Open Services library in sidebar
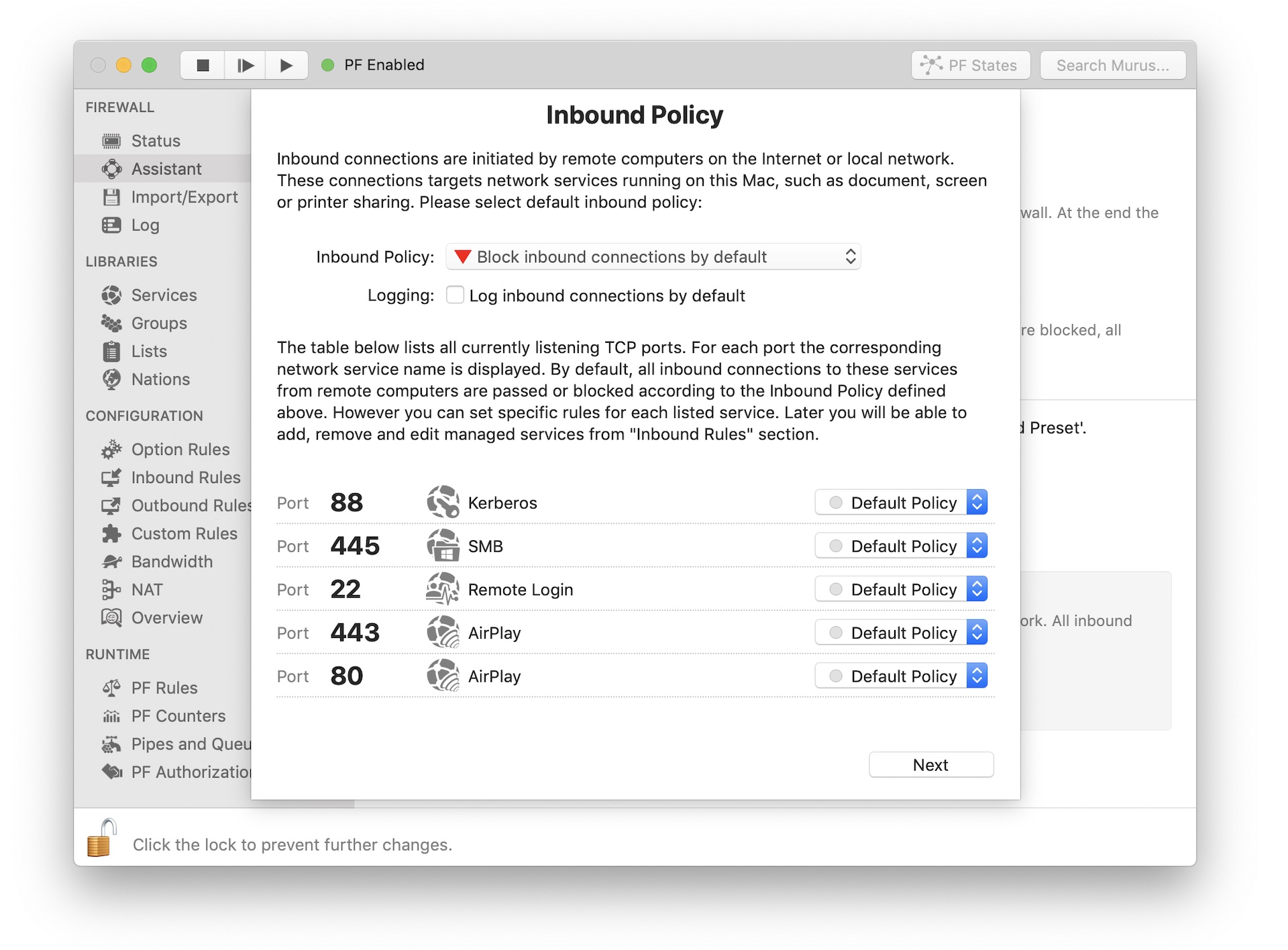 162,295
